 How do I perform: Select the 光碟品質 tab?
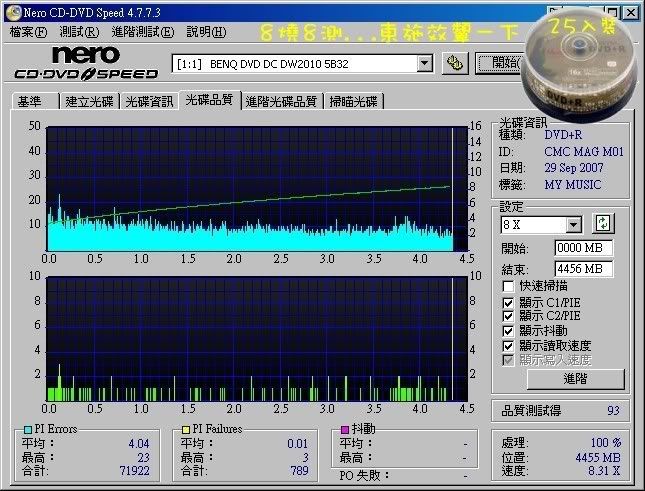210,100
